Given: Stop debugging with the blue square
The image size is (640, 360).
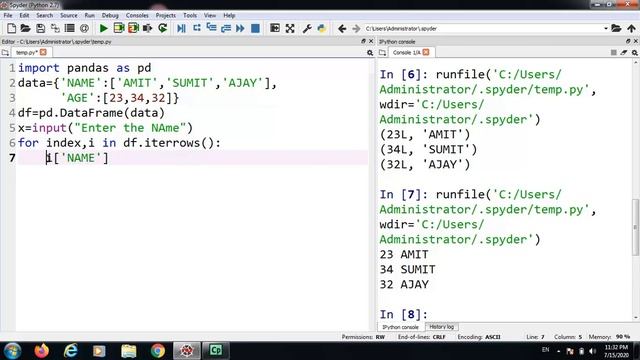Looking at the screenshot, I should coord(255,28).
